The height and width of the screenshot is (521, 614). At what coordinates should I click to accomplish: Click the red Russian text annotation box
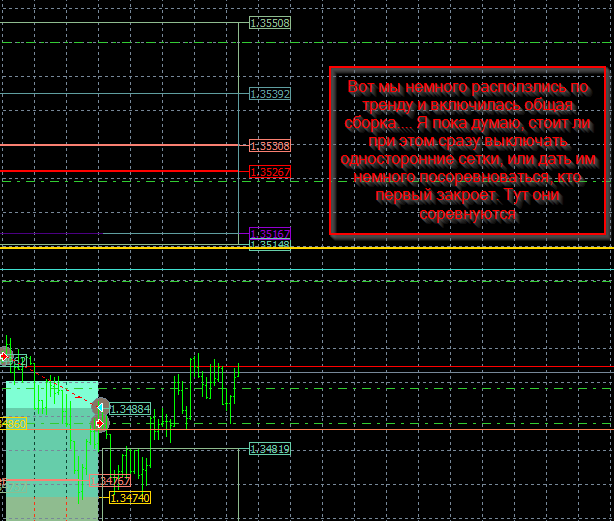(x=468, y=151)
